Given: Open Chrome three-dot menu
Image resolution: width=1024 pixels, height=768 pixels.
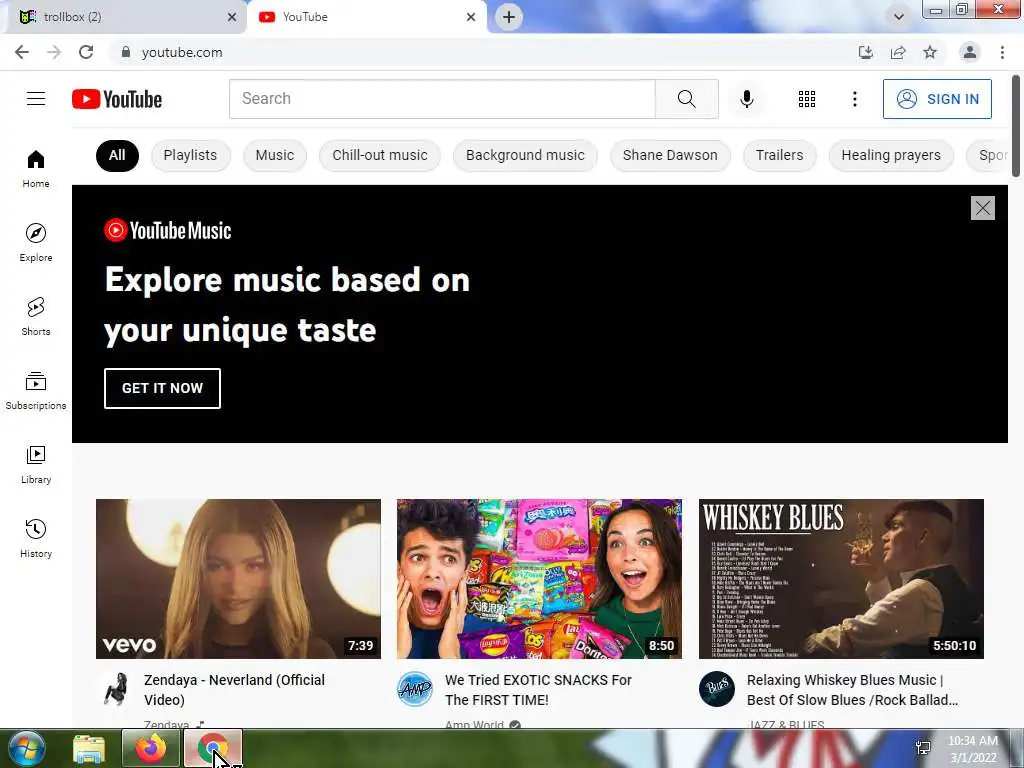Looking at the screenshot, I should [1002, 52].
